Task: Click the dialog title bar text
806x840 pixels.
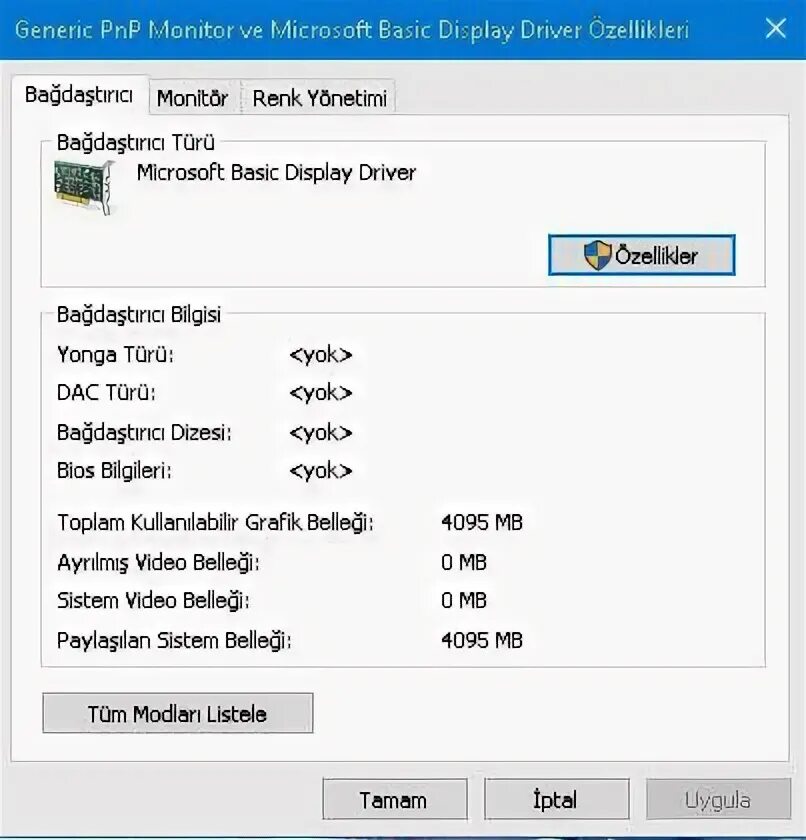Action: pyautogui.click(x=352, y=30)
